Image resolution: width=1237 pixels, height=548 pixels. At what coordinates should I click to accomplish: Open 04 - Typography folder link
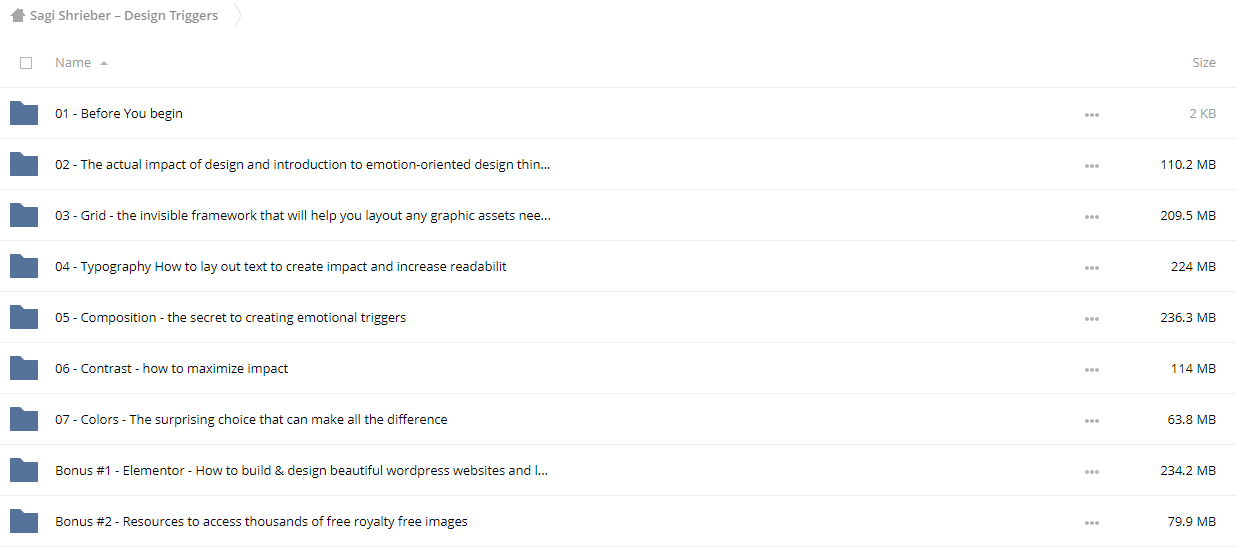pyautogui.click(x=281, y=266)
